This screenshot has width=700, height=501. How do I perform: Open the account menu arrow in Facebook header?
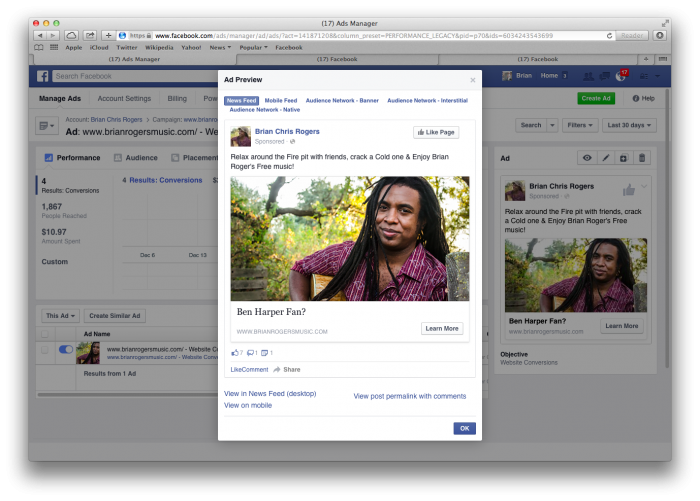[x=657, y=76]
